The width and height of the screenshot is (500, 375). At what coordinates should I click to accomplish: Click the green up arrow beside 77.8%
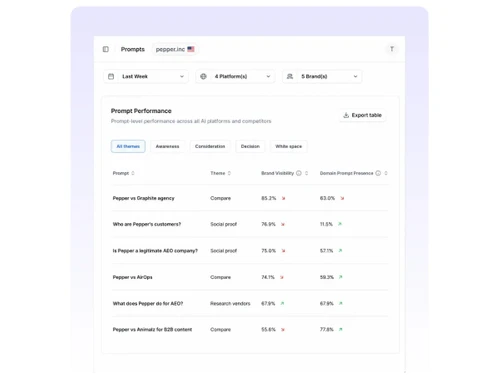(x=341, y=329)
